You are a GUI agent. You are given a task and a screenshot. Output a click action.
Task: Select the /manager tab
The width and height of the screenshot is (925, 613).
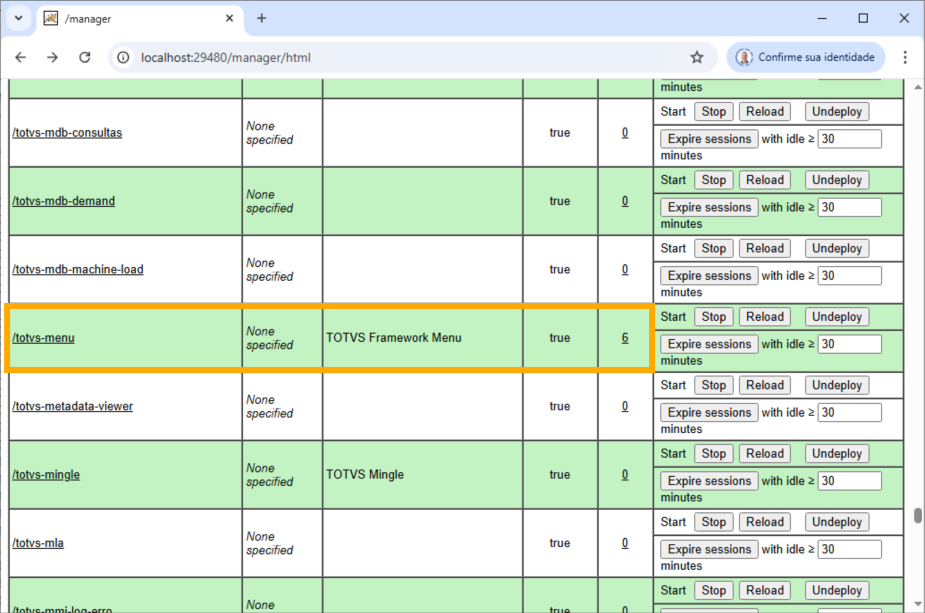140,18
